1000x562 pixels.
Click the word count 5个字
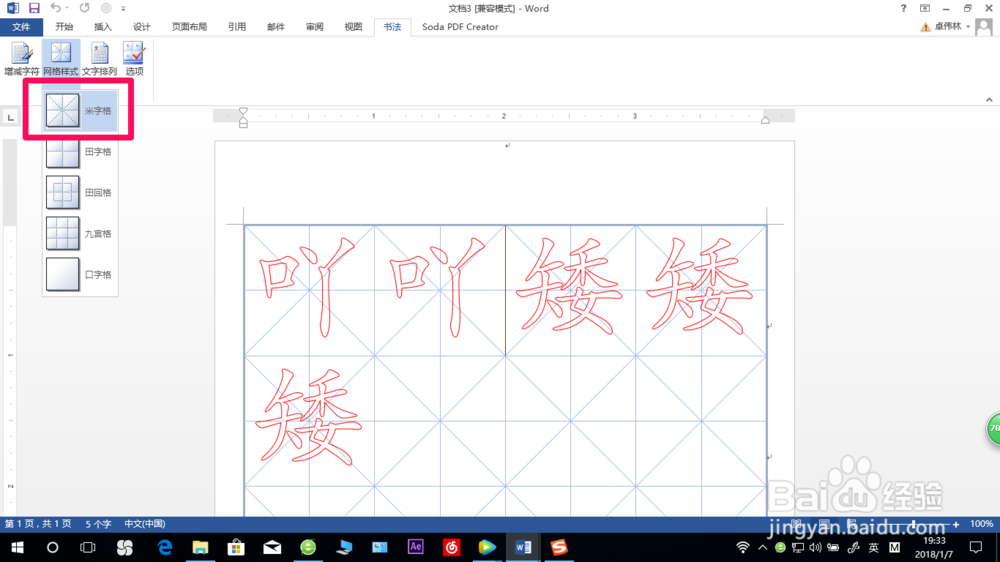click(98, 524)
